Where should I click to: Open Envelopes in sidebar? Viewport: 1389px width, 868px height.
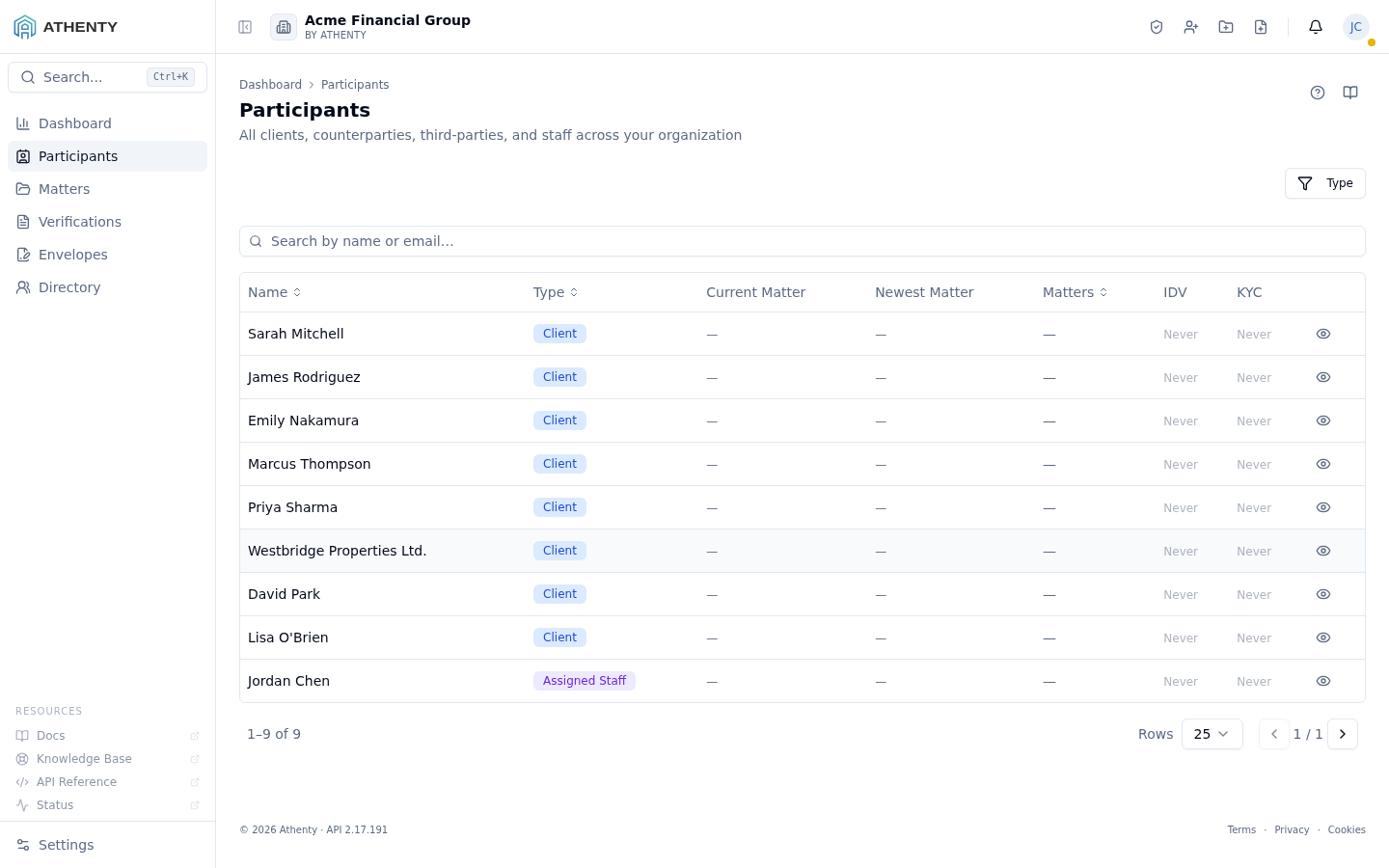[x=107, y=255]
